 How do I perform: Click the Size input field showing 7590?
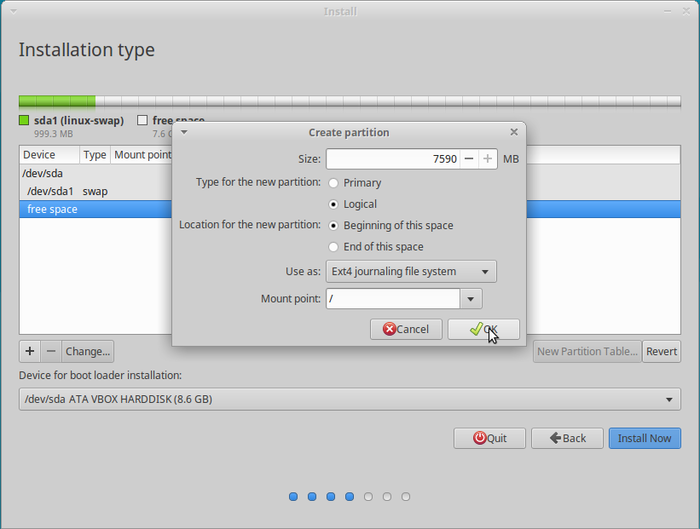click(393, 159)
